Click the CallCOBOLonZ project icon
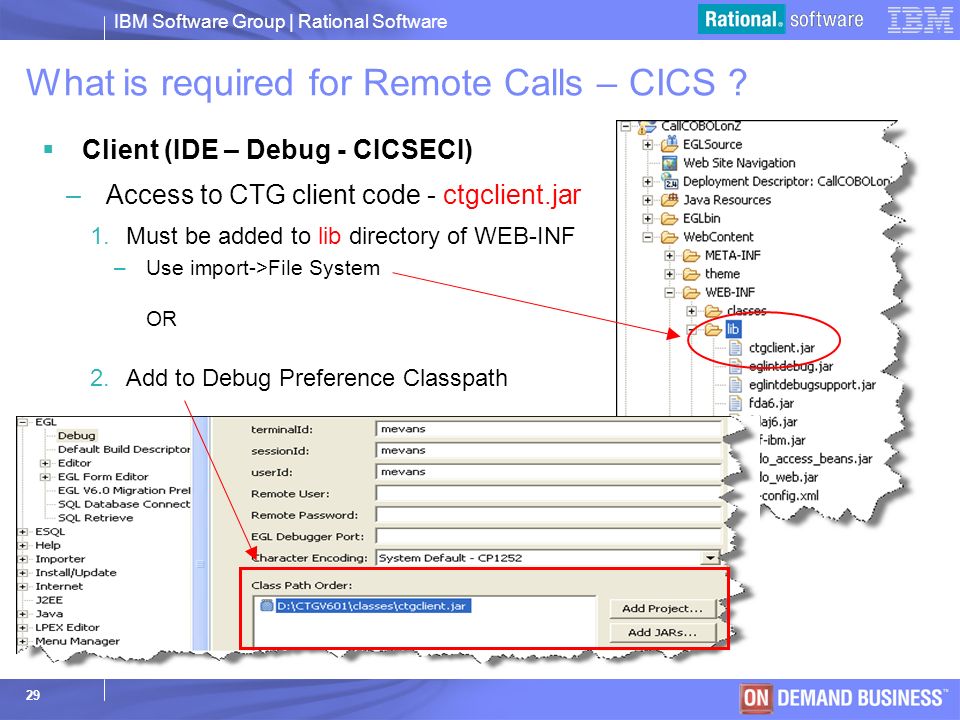This screenshot has width=960, height=720. tap(647, 127)
